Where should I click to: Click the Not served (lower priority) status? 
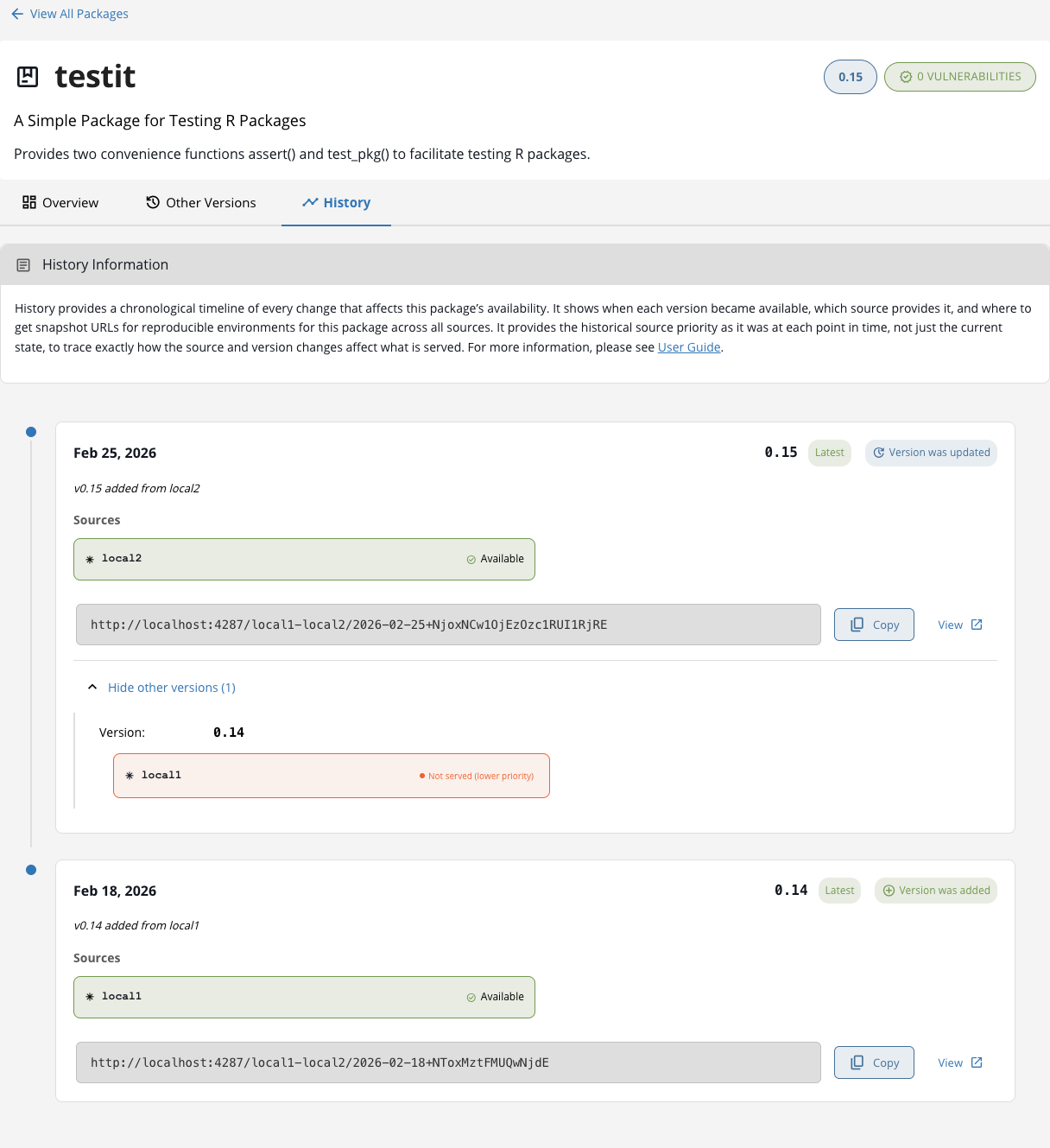pos(477,776)
